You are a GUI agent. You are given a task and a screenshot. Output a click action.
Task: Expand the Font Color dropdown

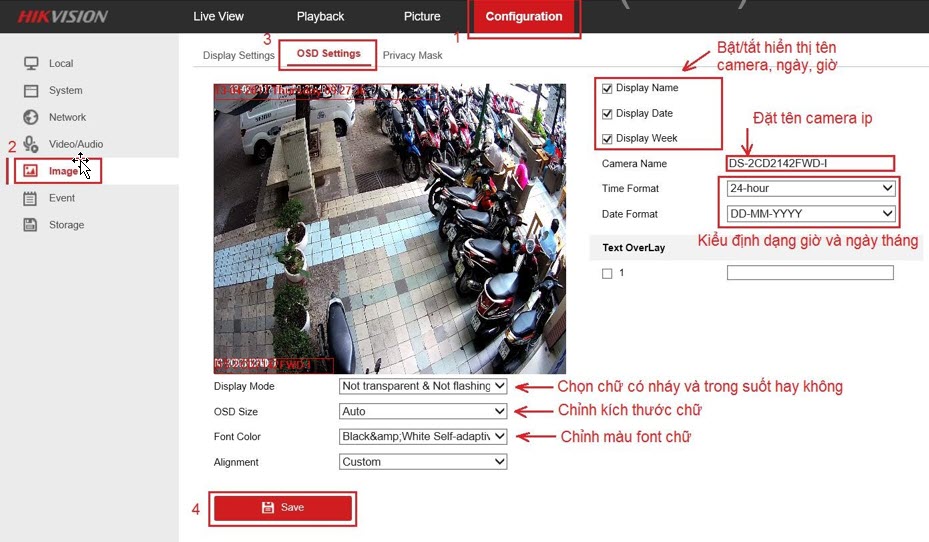(x=423, y=436)
